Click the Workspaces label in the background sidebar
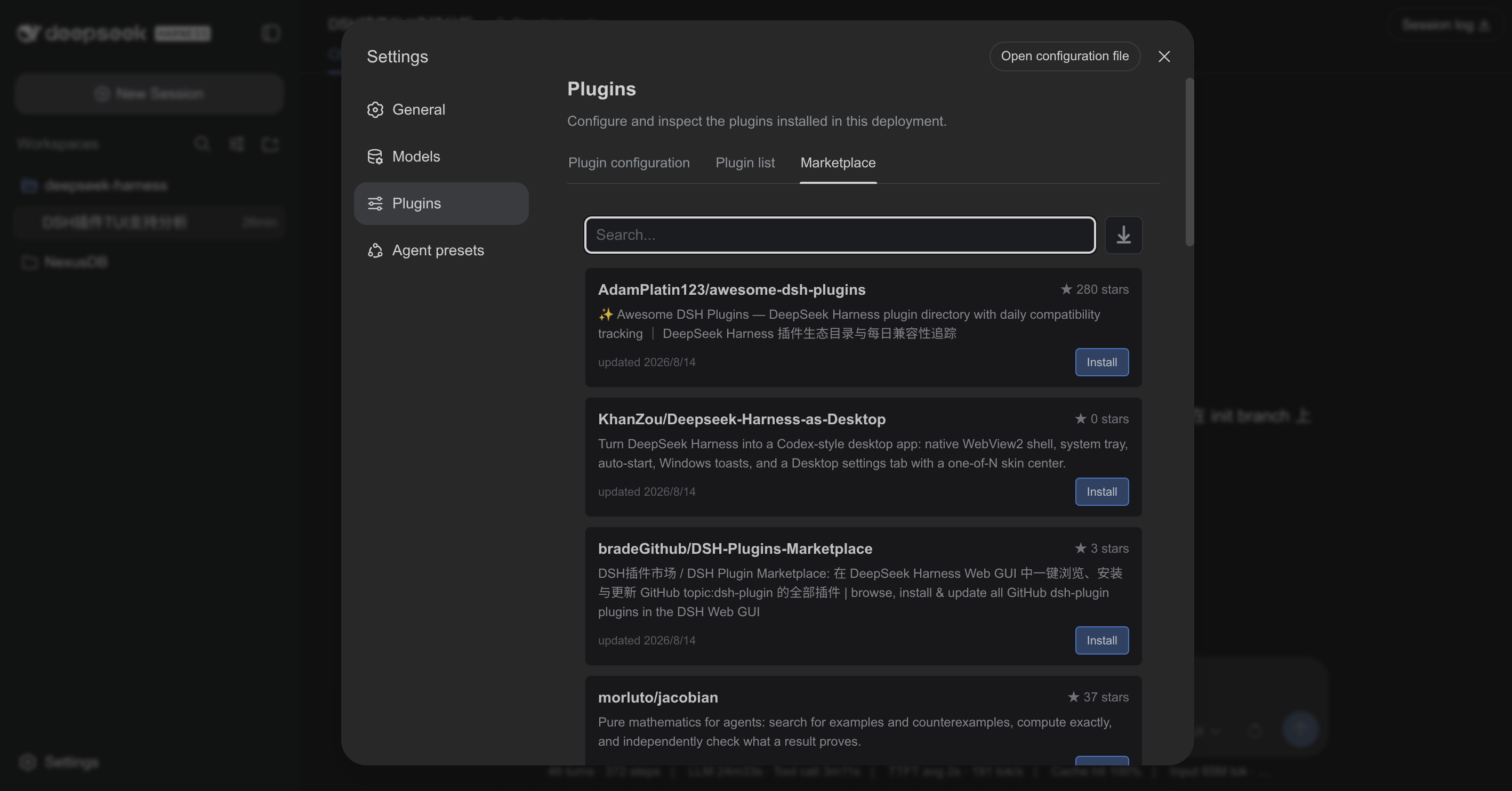This screenshot has width=1512, height=791. point(58,144)
